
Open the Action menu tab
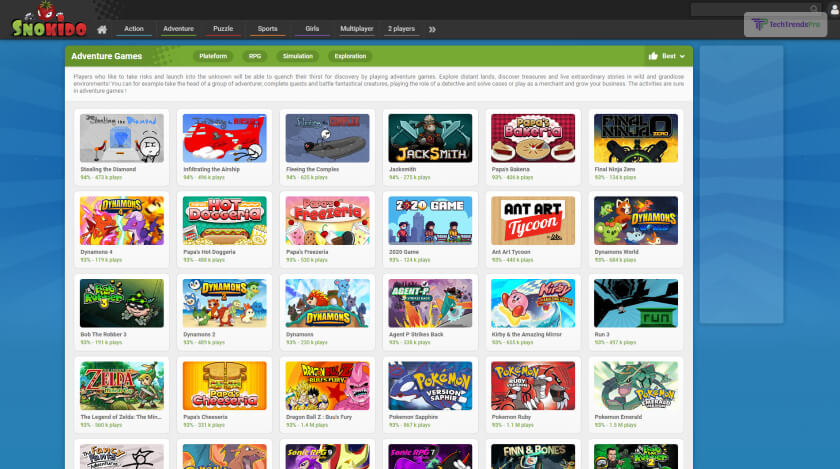134,29
